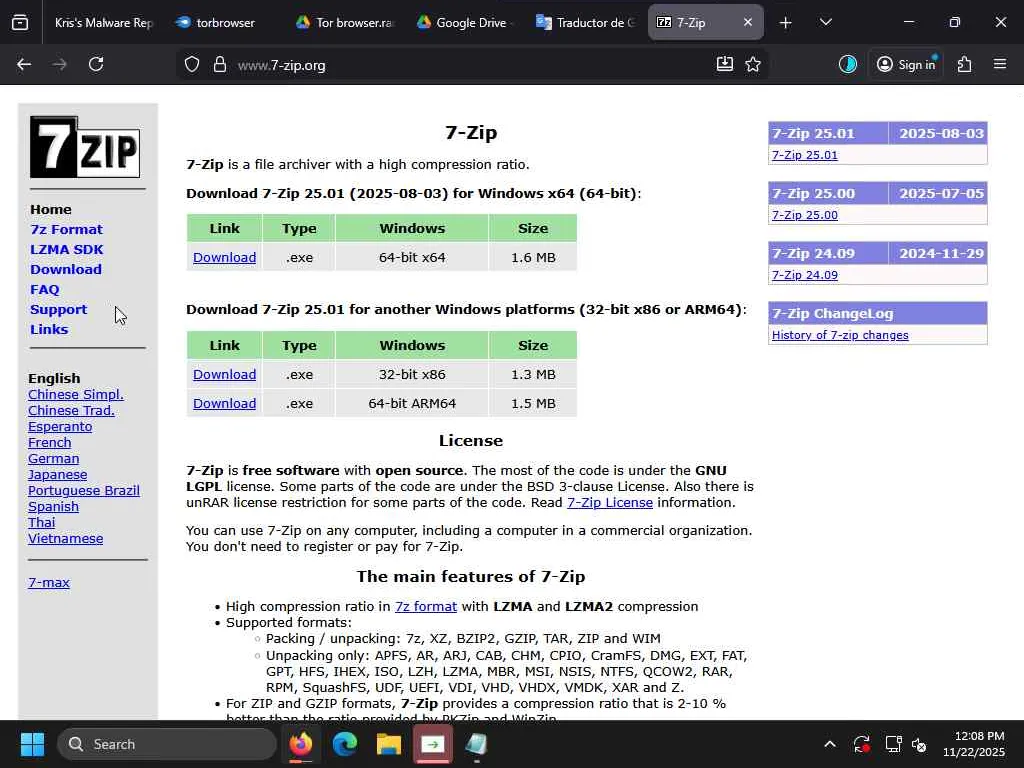Switch to the Tor browser.rar tab
The width and height of the screenshot is (1024, 768).
click(345, 23)
